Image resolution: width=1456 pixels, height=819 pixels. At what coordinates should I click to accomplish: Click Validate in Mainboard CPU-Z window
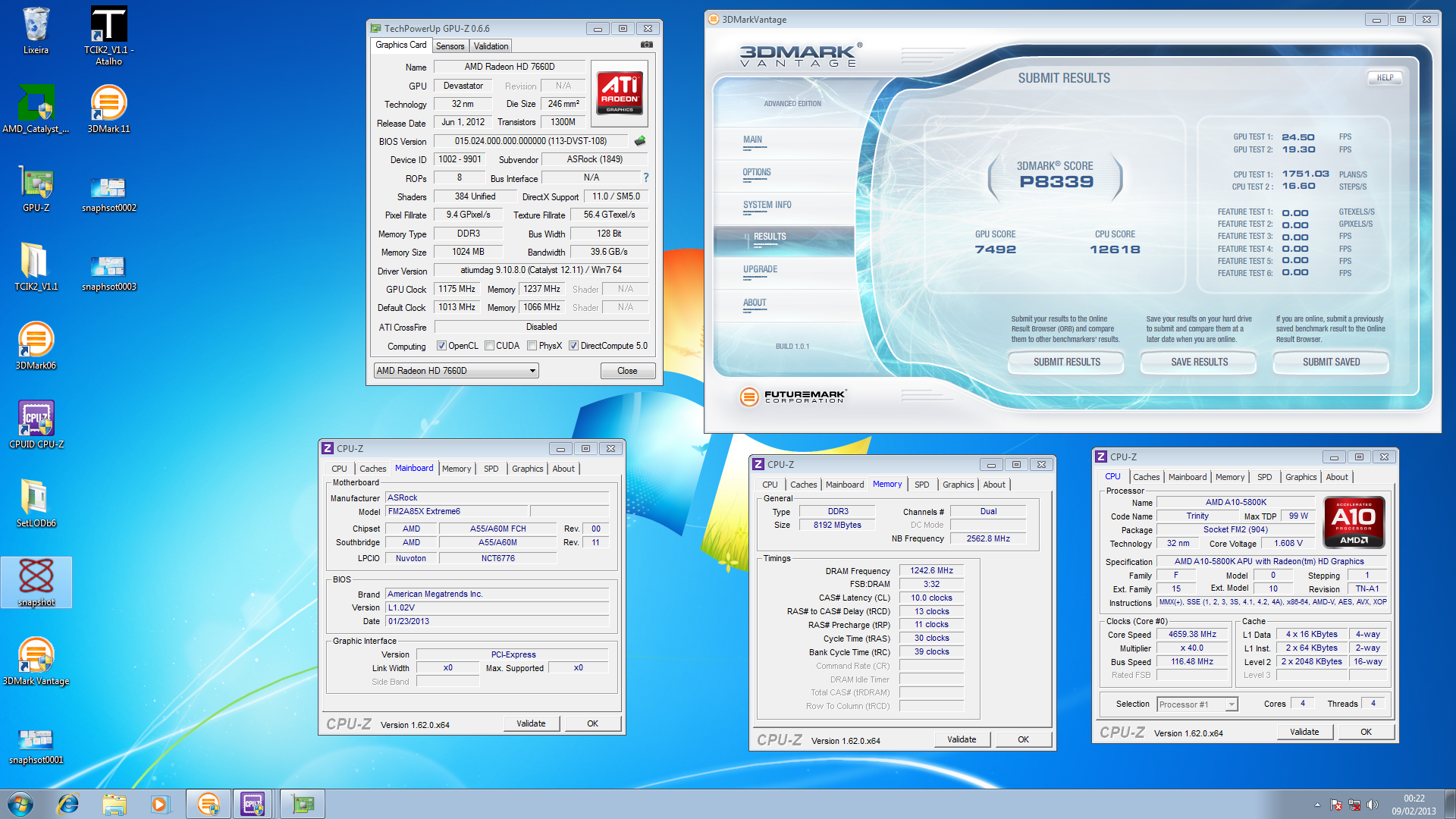531,723
